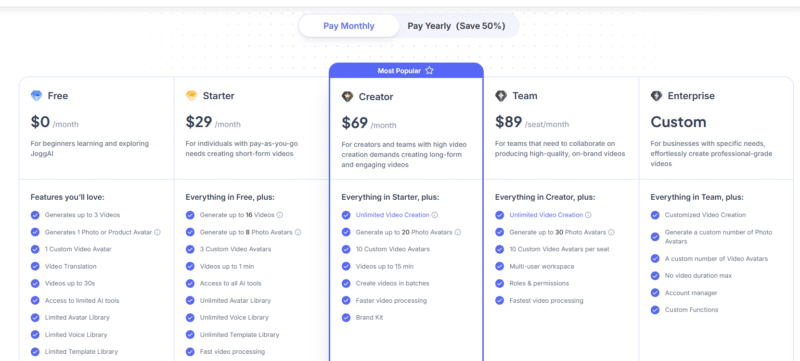The image size is (800, 361).
Task: Open Unlimited Video Creation link in Creator
Action: (392, 215)
